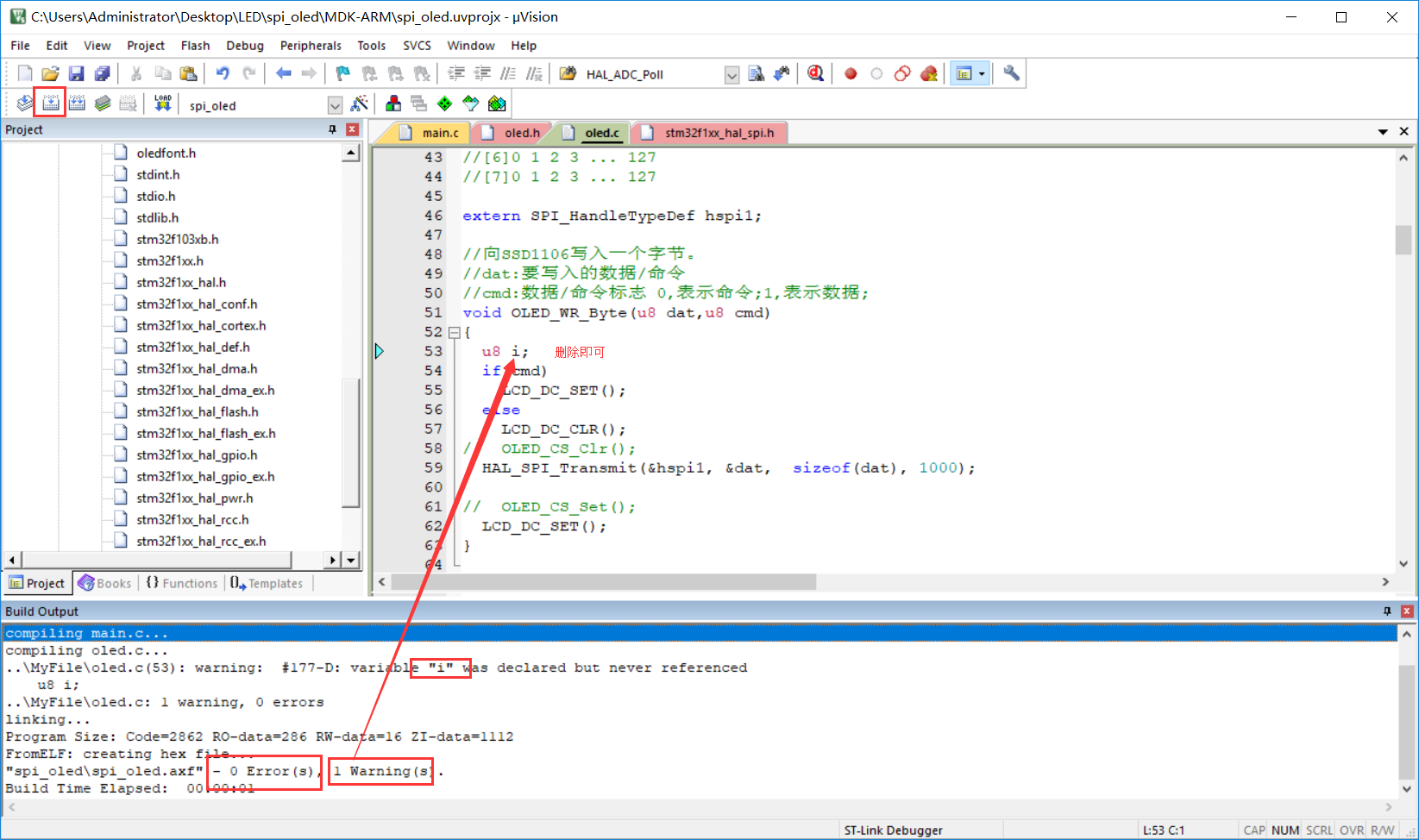Show the Templates tab
1419x840 pixels.
click(x=267, y=583)
